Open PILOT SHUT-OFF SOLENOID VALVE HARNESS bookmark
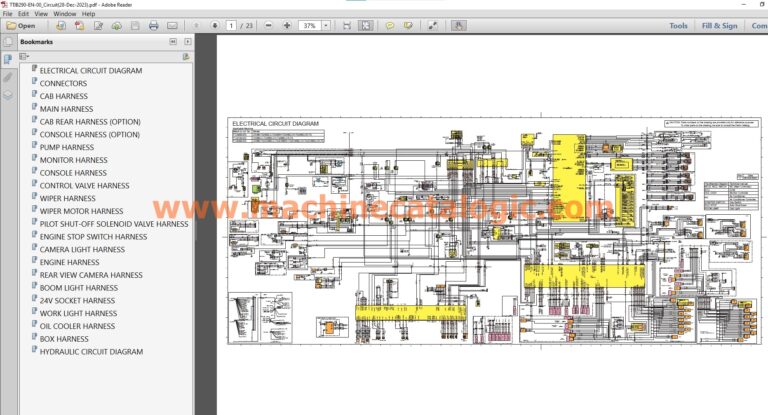The height and width of the screenshot is (415, 768). [x=114, y=223]
